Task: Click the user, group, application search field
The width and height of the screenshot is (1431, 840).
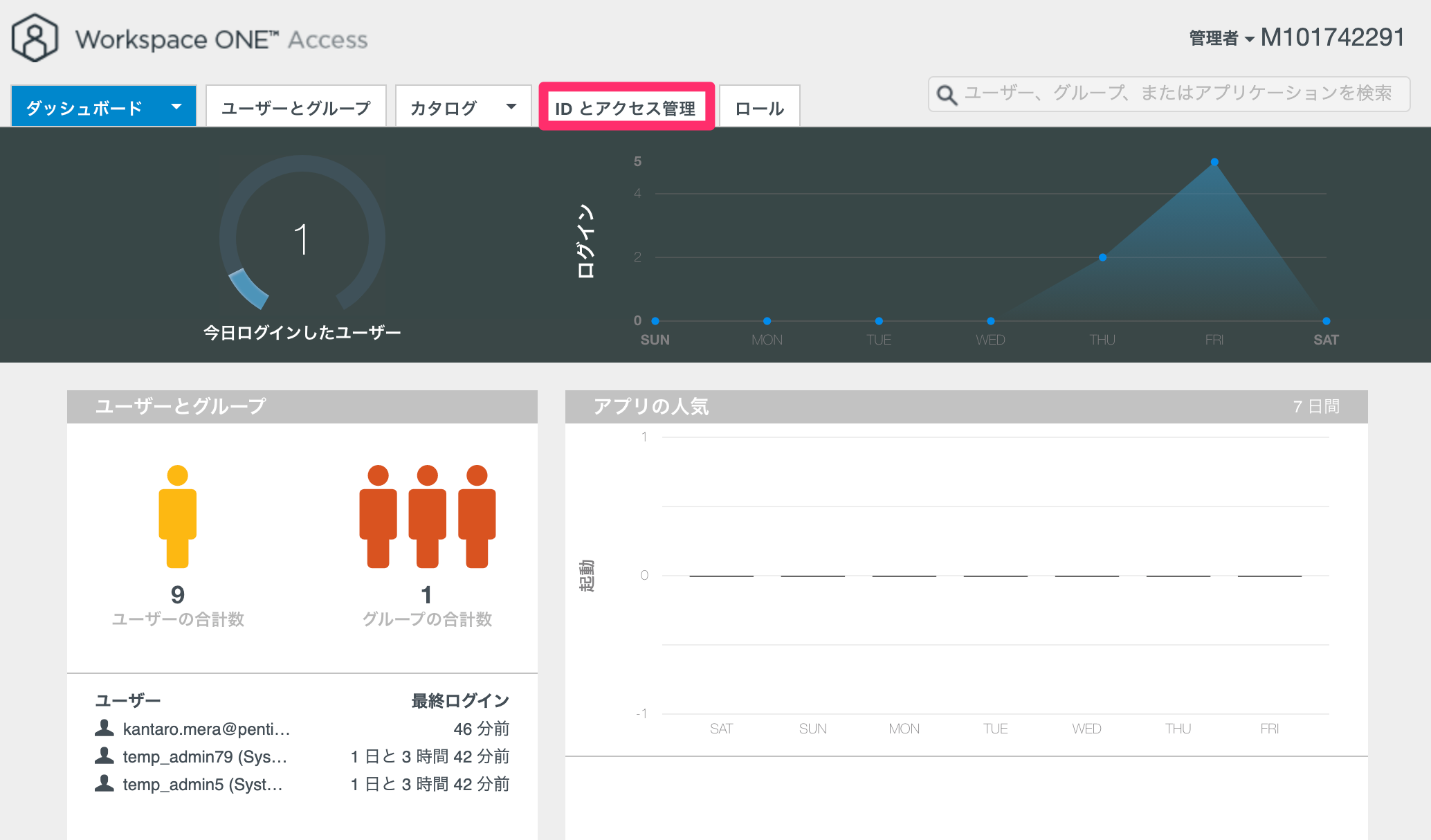Action: point(1169,94)
